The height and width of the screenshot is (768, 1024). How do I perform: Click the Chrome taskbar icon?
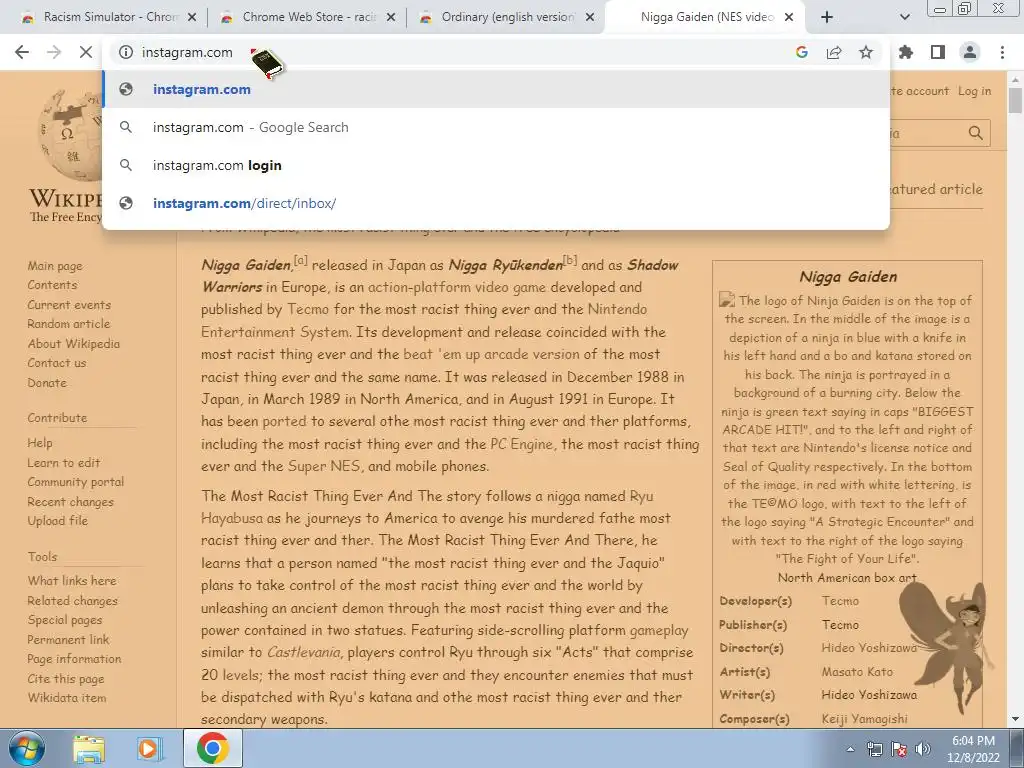[x=213, y=748]
